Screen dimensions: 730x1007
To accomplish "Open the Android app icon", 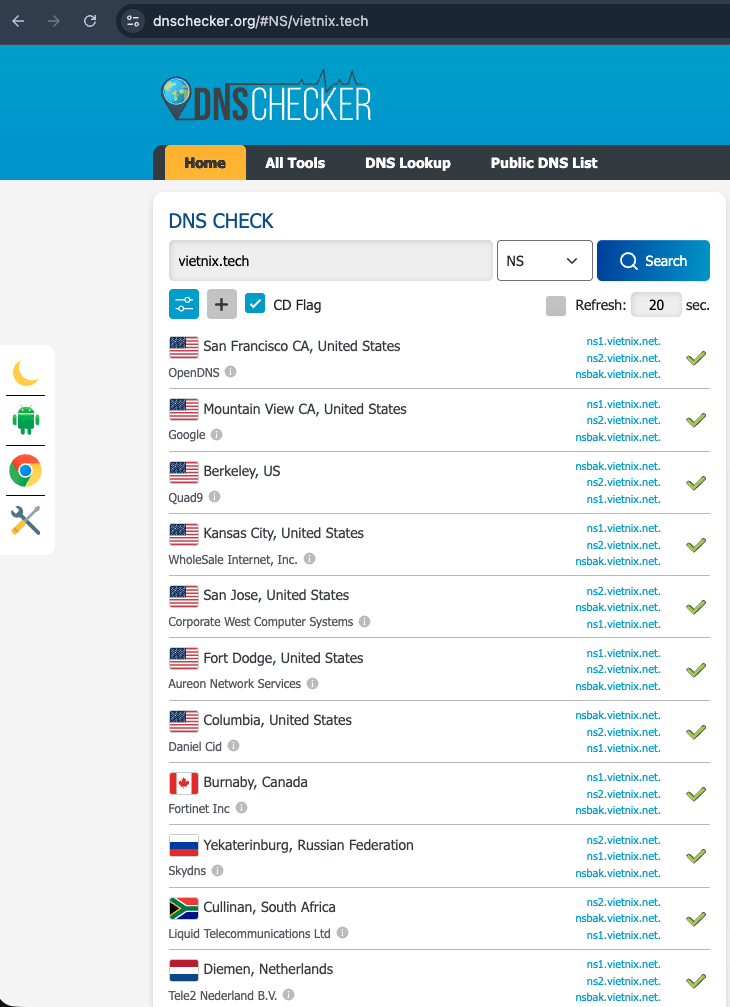I will (x=26, y=421).
